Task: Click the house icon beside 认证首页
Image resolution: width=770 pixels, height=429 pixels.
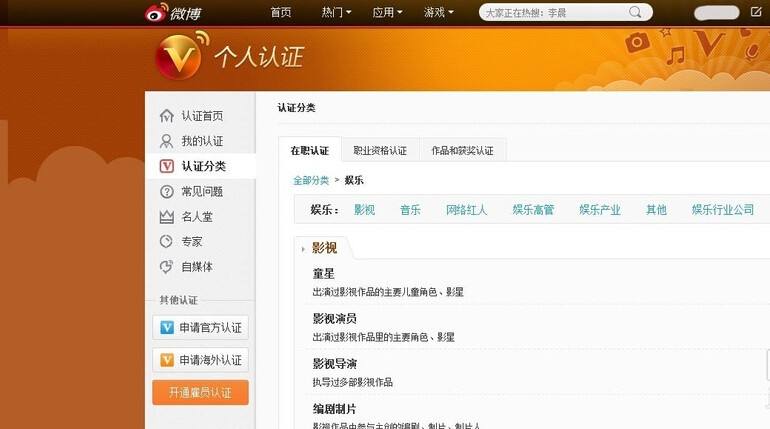Action: pos(166,116)
